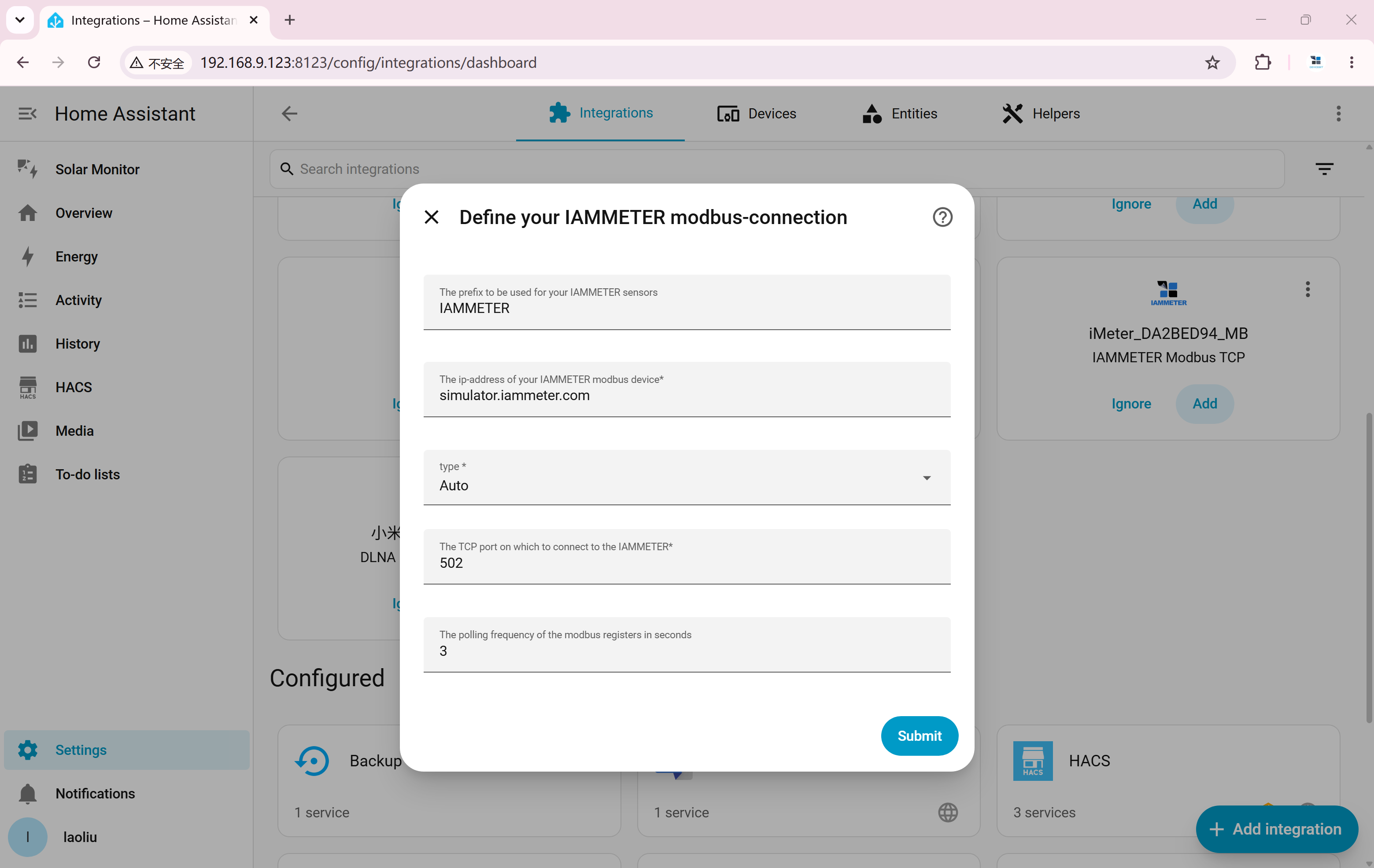Submit the modbus connection form

[919, 736]
